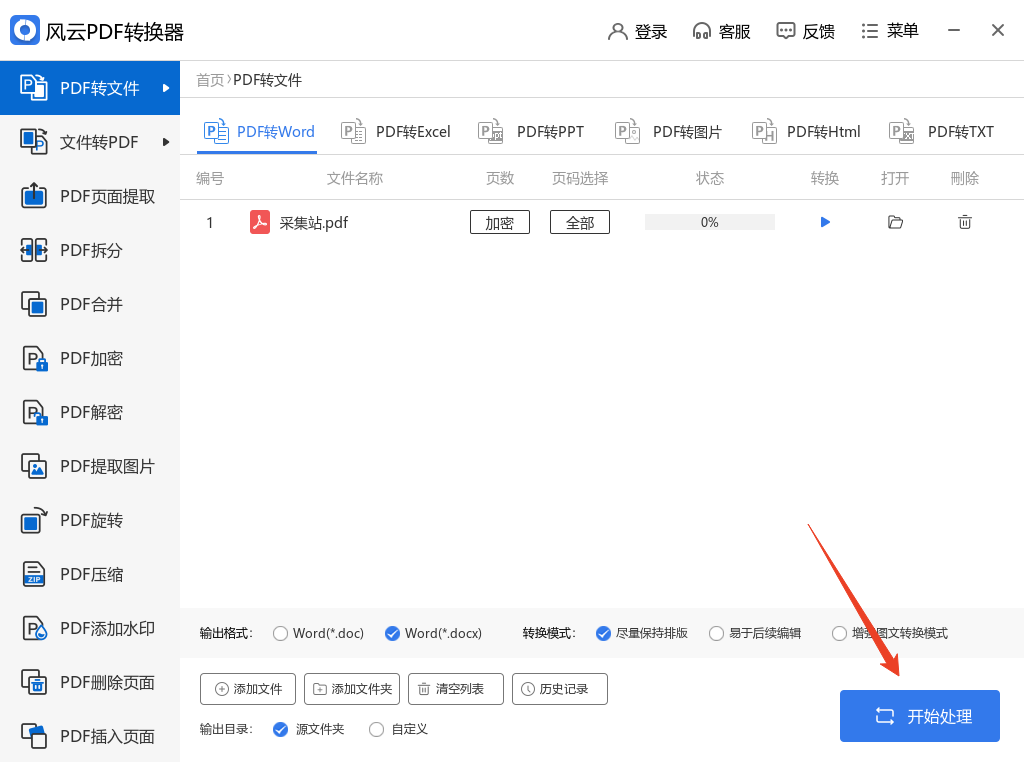Open the PDF页面提取 tool
The image size is (1024, 762).
pyautogui.click(x=89, y=196)
